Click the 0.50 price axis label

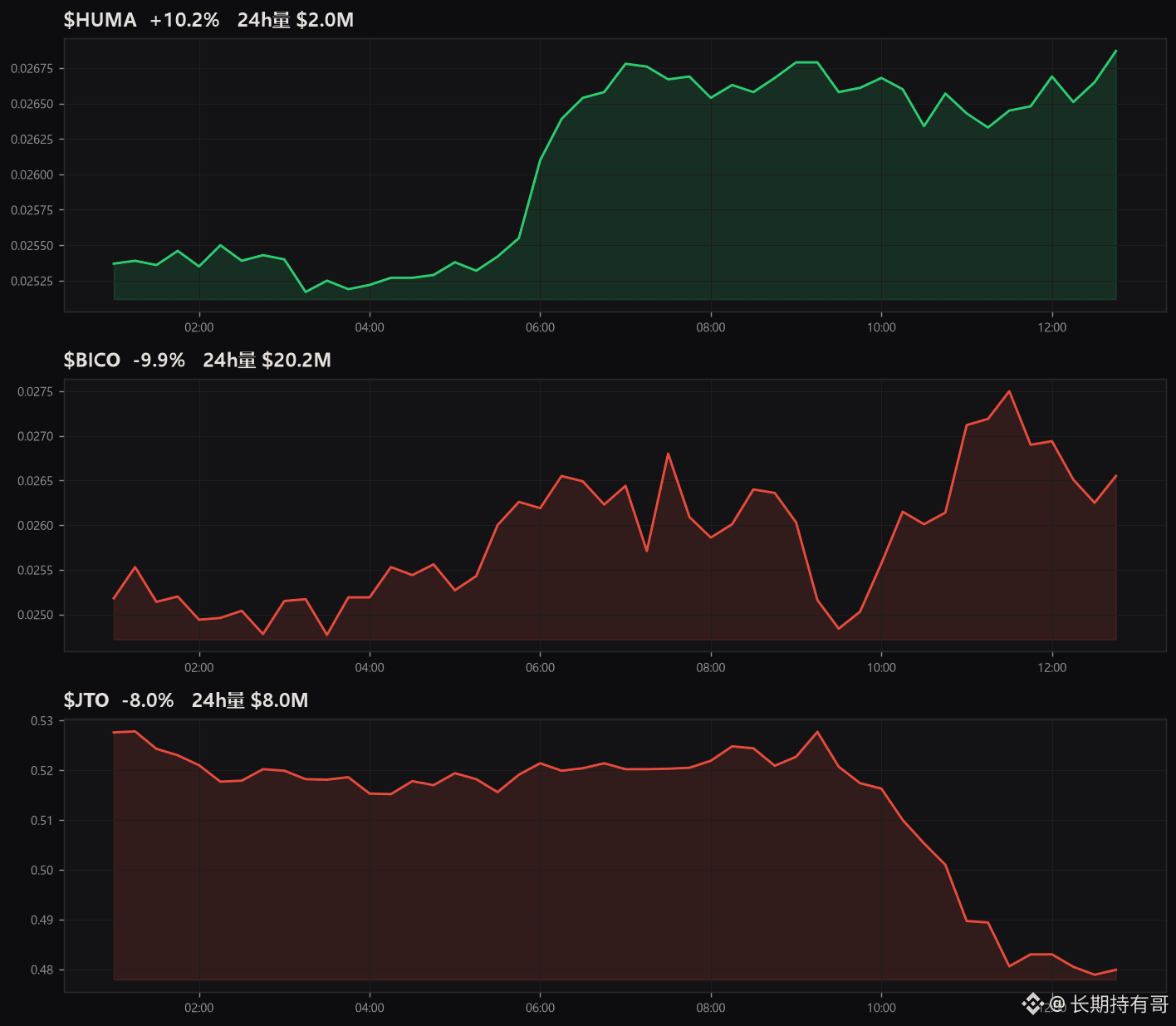pos(42,871)
